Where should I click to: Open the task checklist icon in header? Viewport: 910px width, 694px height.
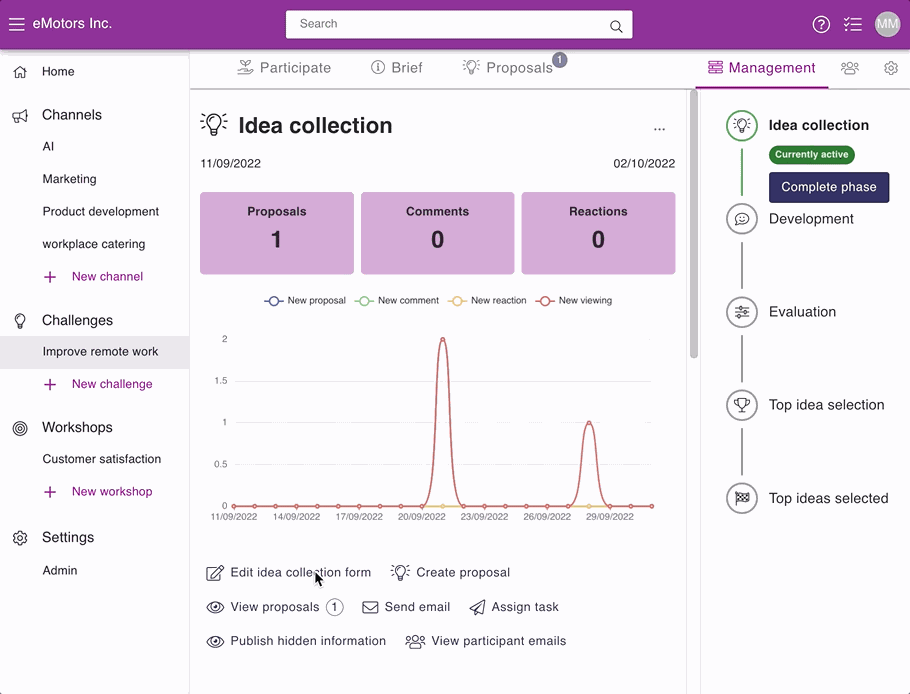853,24
